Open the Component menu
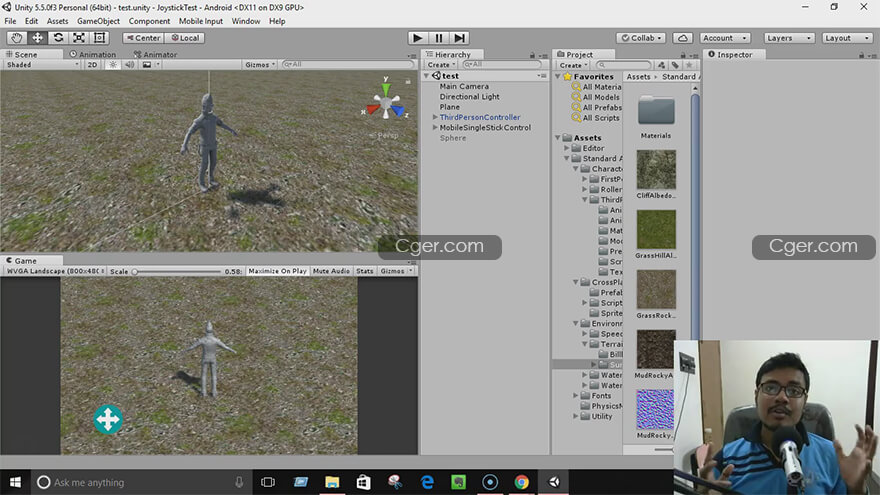The height and width of the screenshot is (495, 880). point(149,21)
